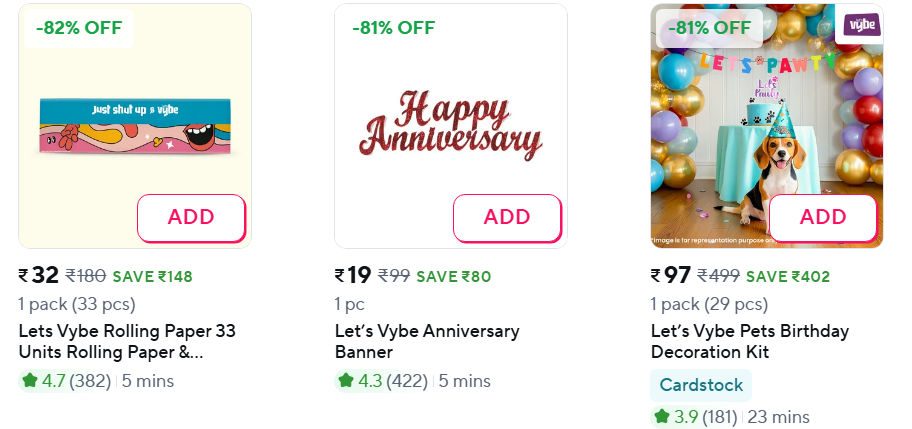
Task: Add Let's Vybe Anniversary Banner to cart
Action: click(507, 217)
